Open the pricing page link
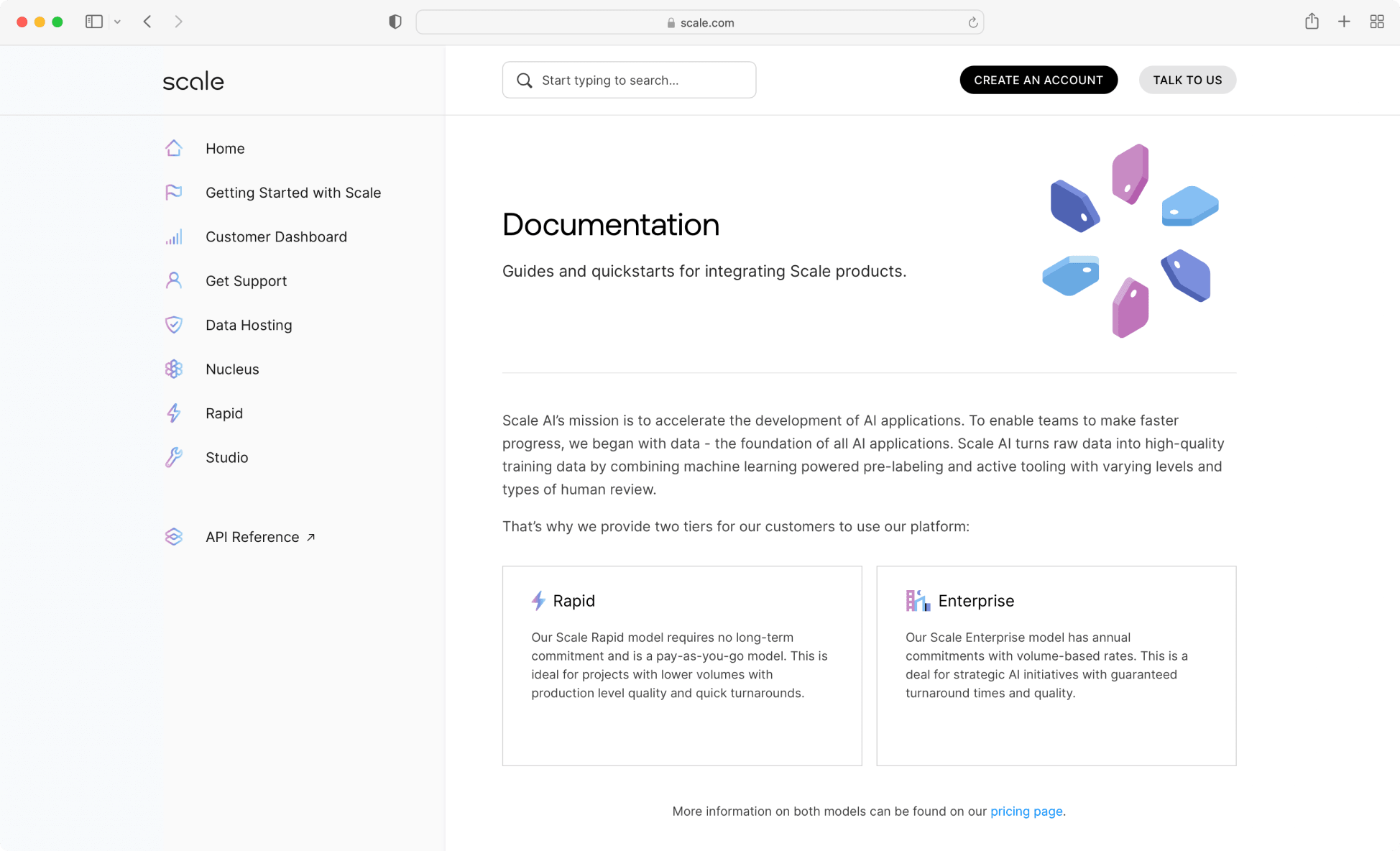Viewport: 1400px width, 851px height. coord(1026,811)
